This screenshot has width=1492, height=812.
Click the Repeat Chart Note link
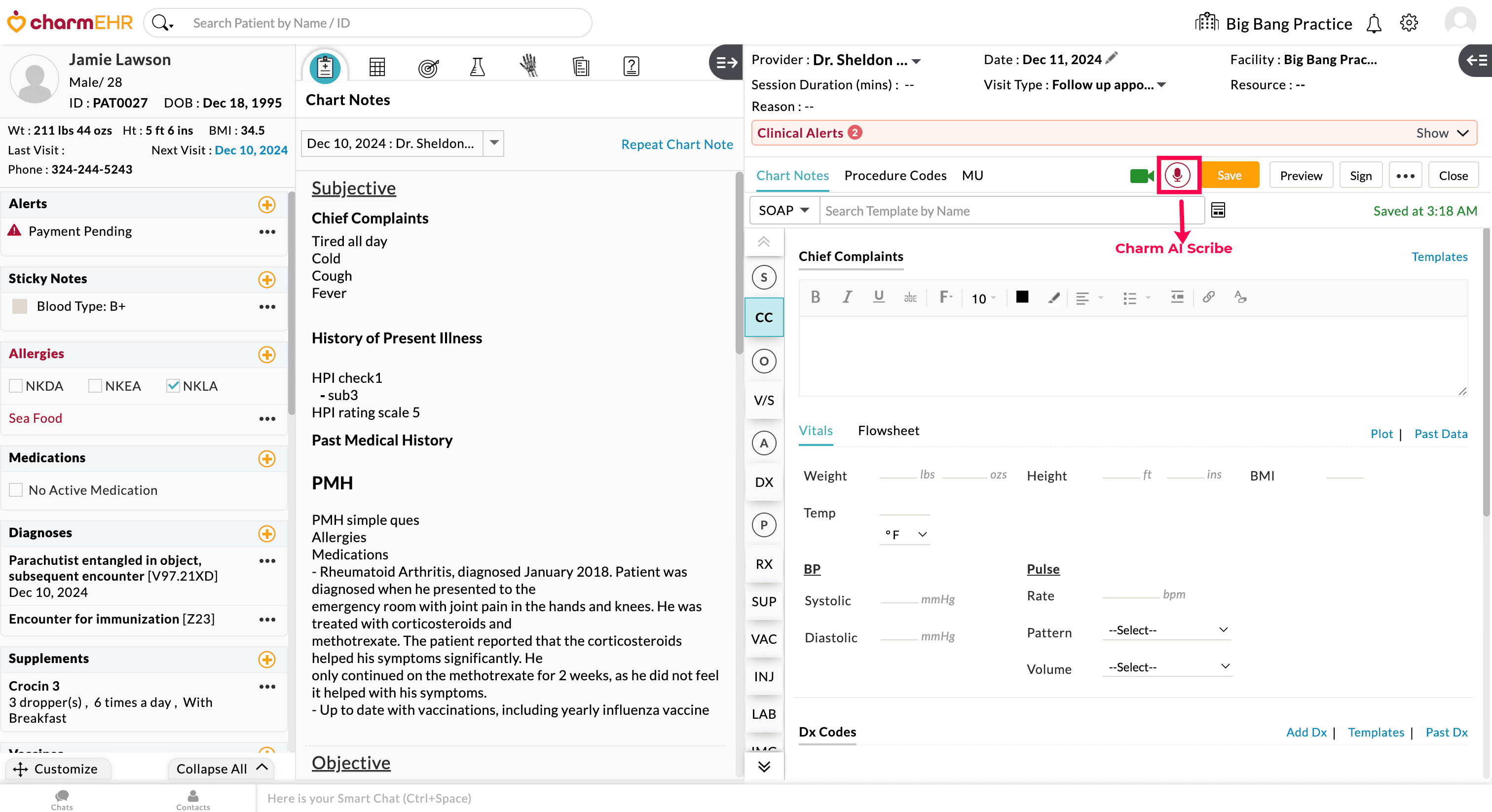676,144
